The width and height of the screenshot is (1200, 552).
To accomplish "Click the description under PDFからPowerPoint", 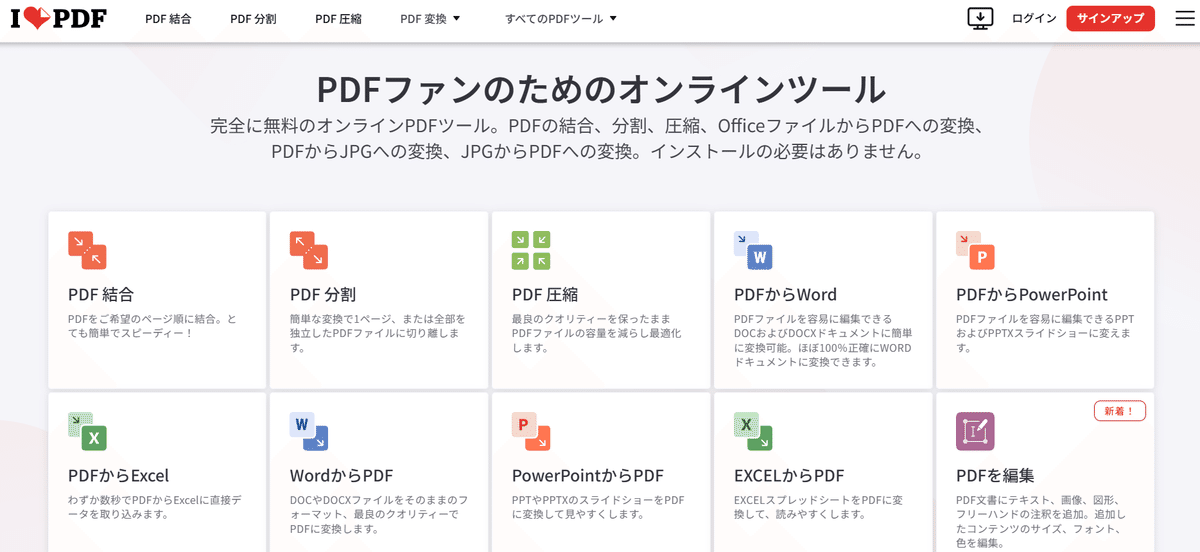I will tap(1045, 333).
